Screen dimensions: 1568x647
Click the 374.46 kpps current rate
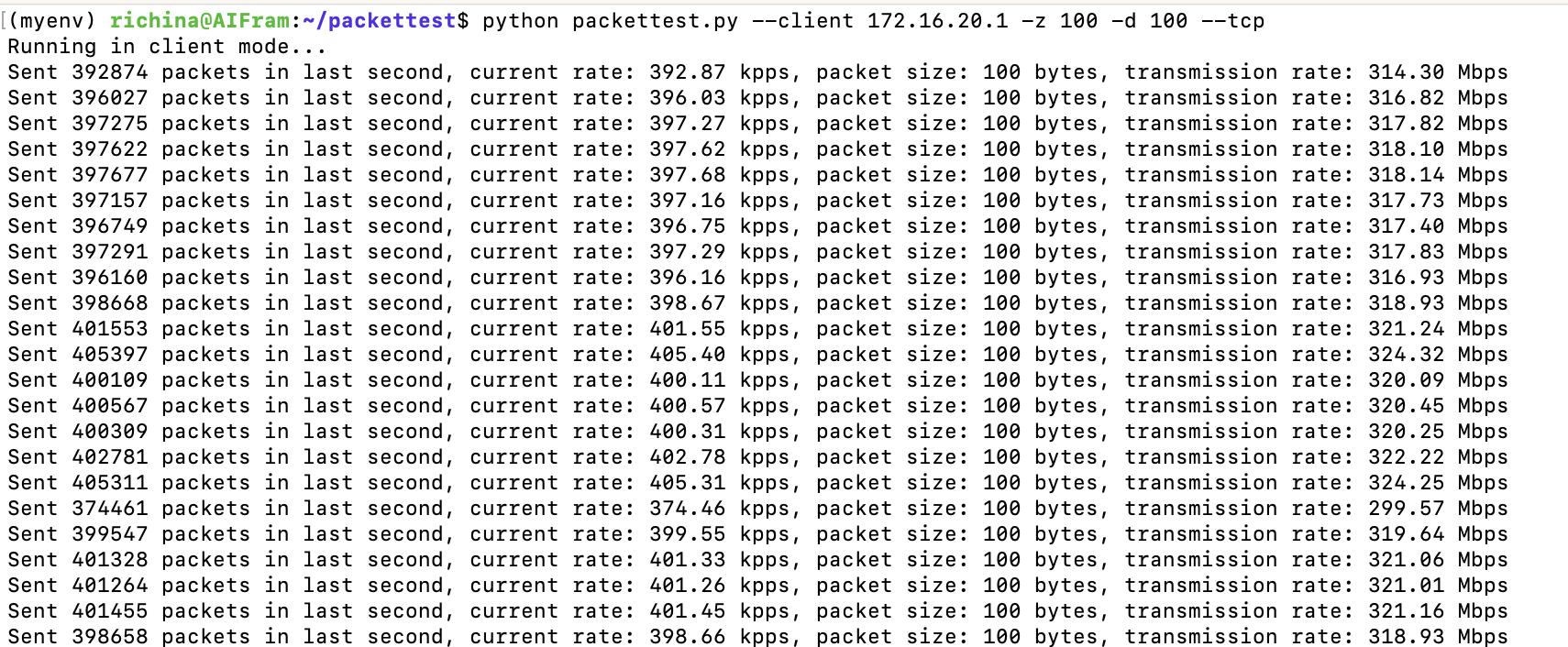687,508
